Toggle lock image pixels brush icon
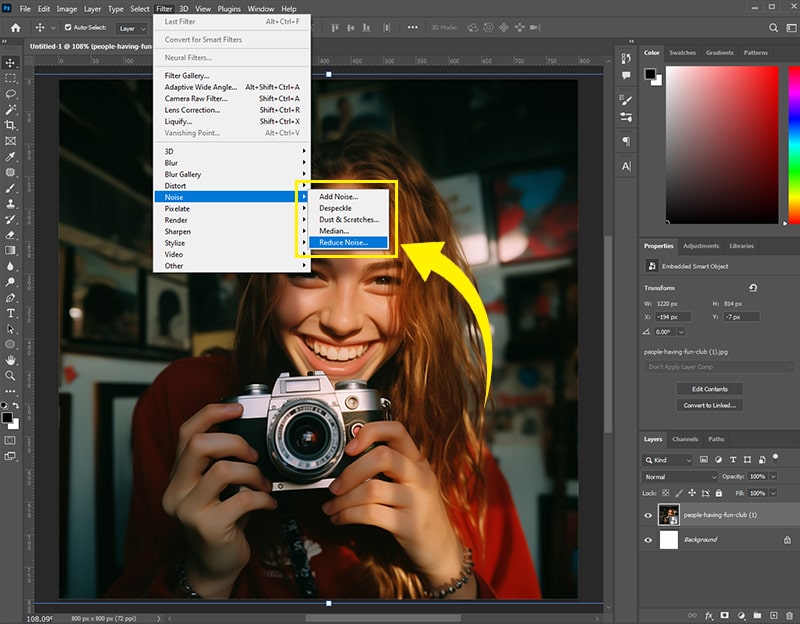The height and width of the screenshot is (624, 800). pyautogui.click(x=679, y=493)
